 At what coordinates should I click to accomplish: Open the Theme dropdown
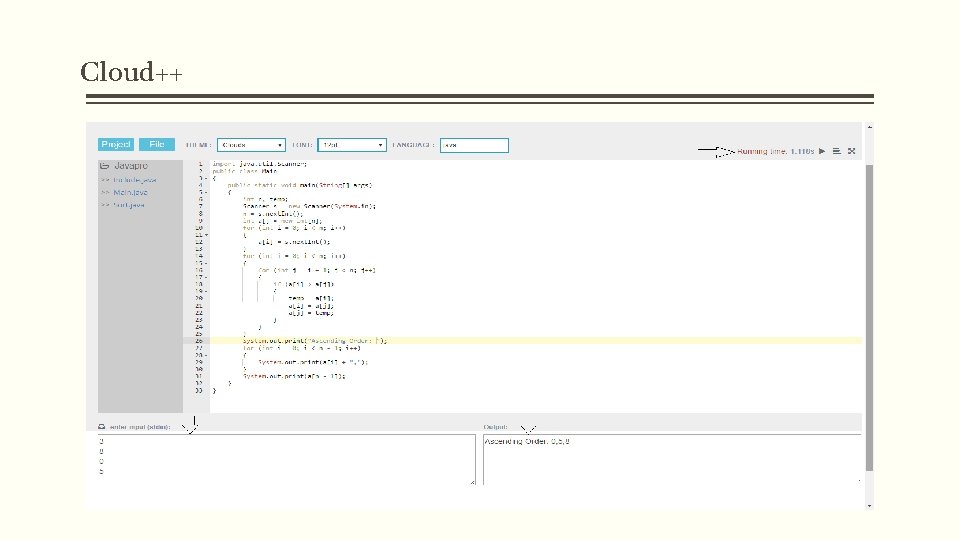pos(251,145)
